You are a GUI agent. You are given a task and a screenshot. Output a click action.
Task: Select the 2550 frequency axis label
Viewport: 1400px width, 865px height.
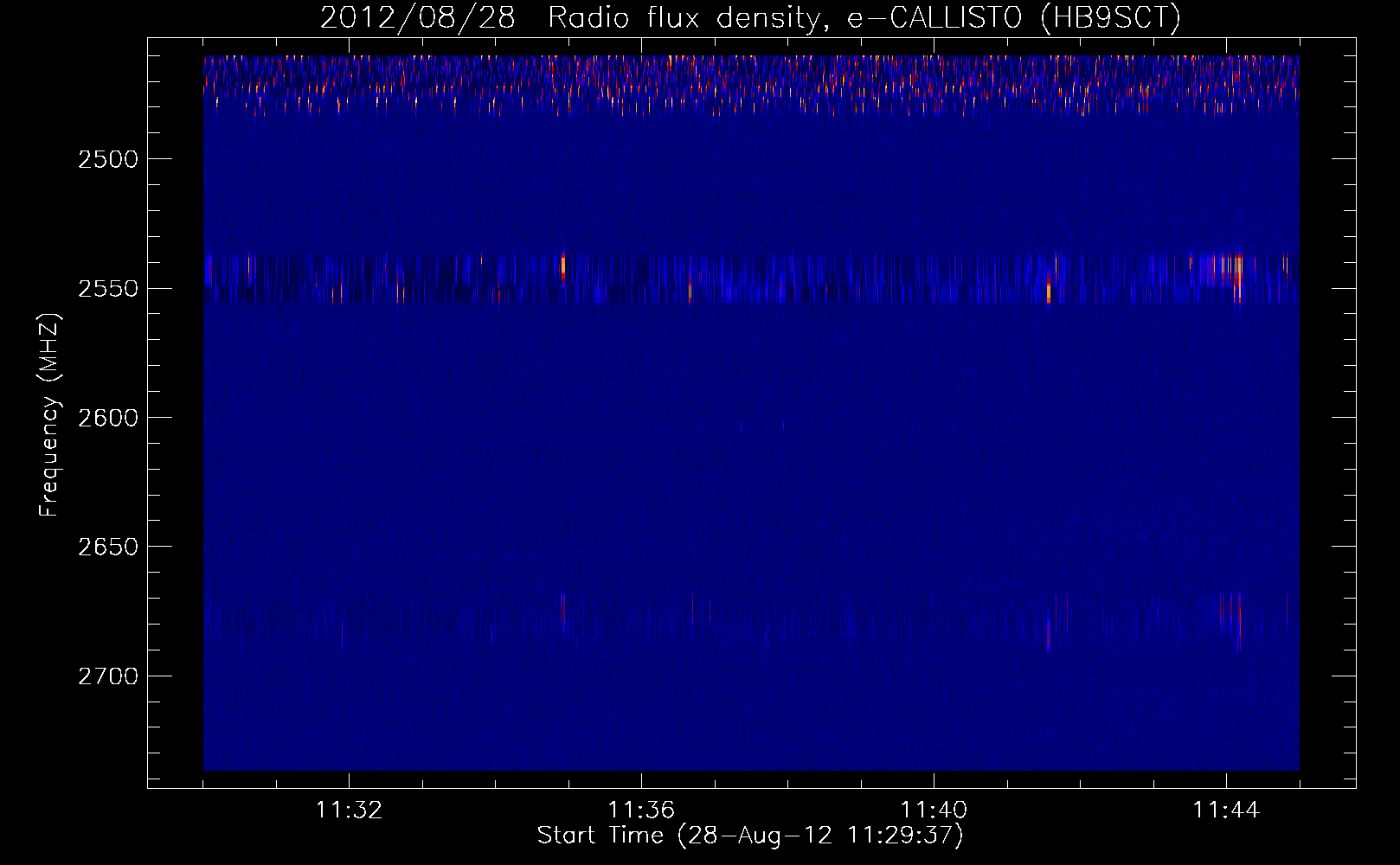107,289
